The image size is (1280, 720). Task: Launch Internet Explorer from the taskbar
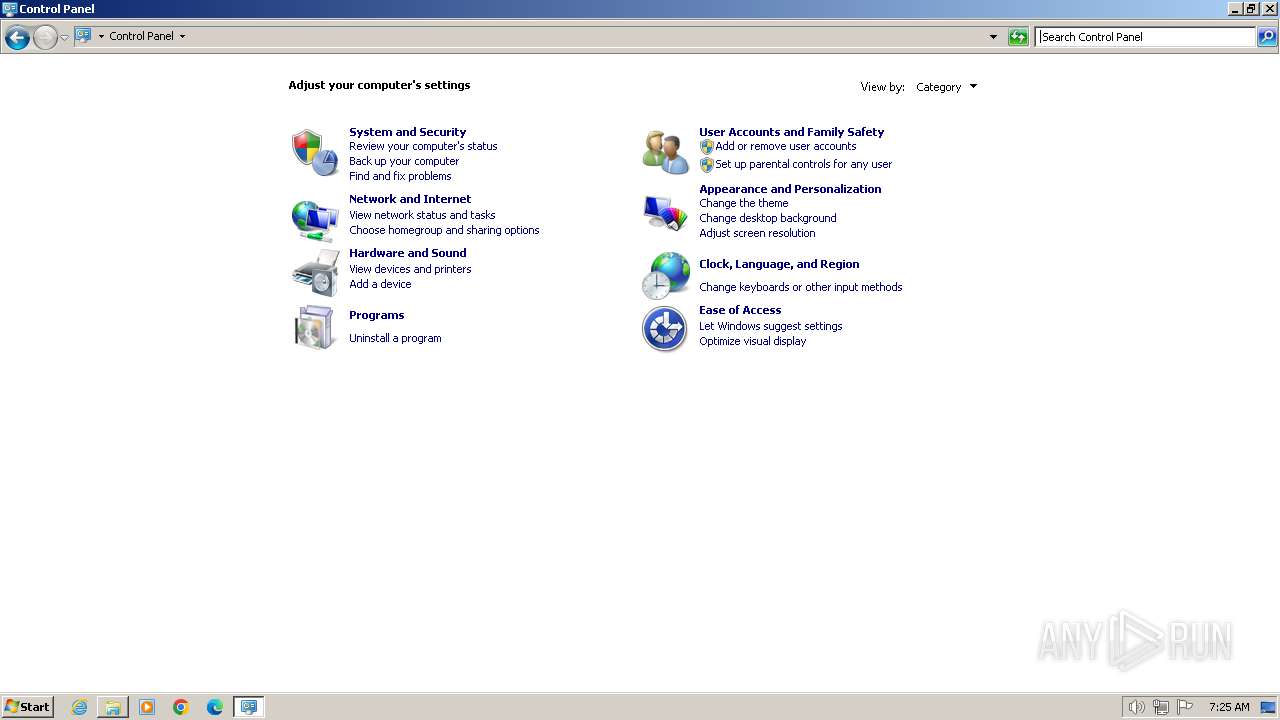(x=79, y=707)
